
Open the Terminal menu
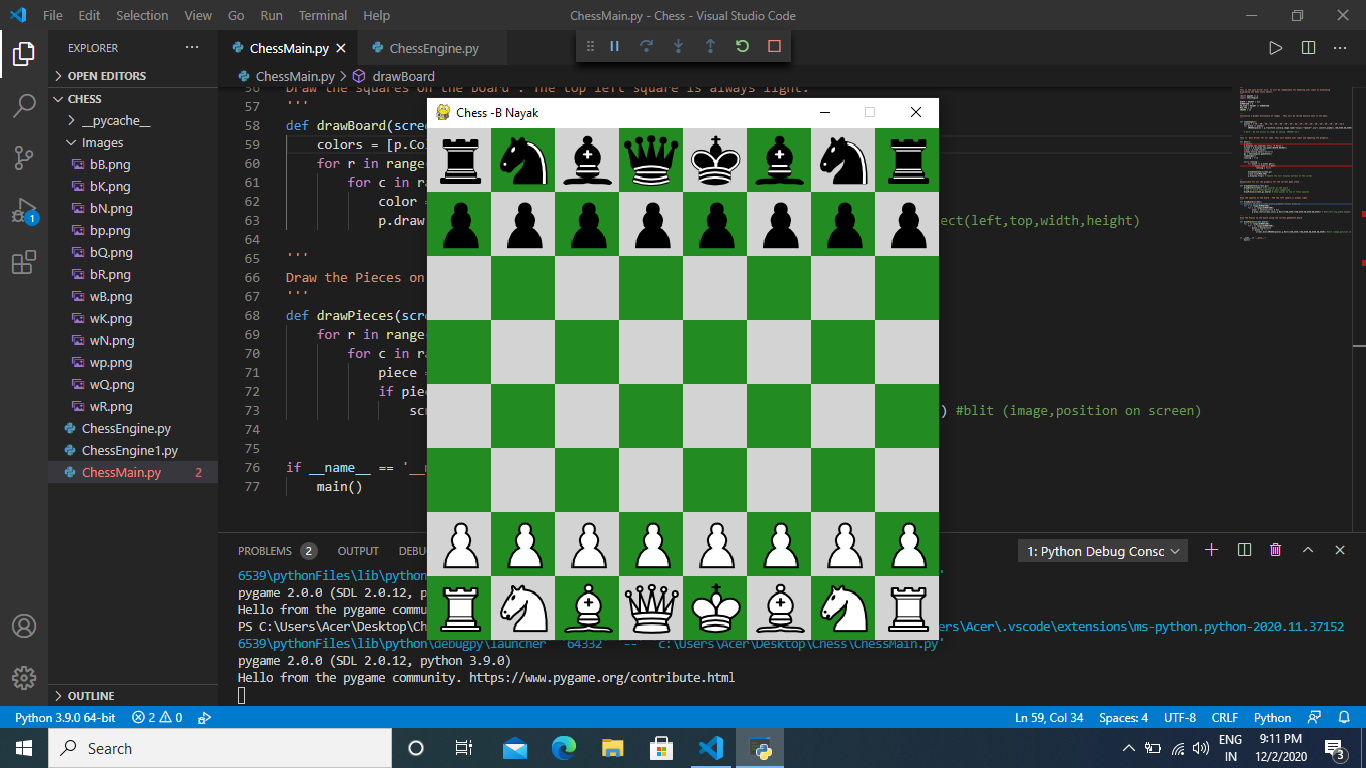(x=322, y=15)
